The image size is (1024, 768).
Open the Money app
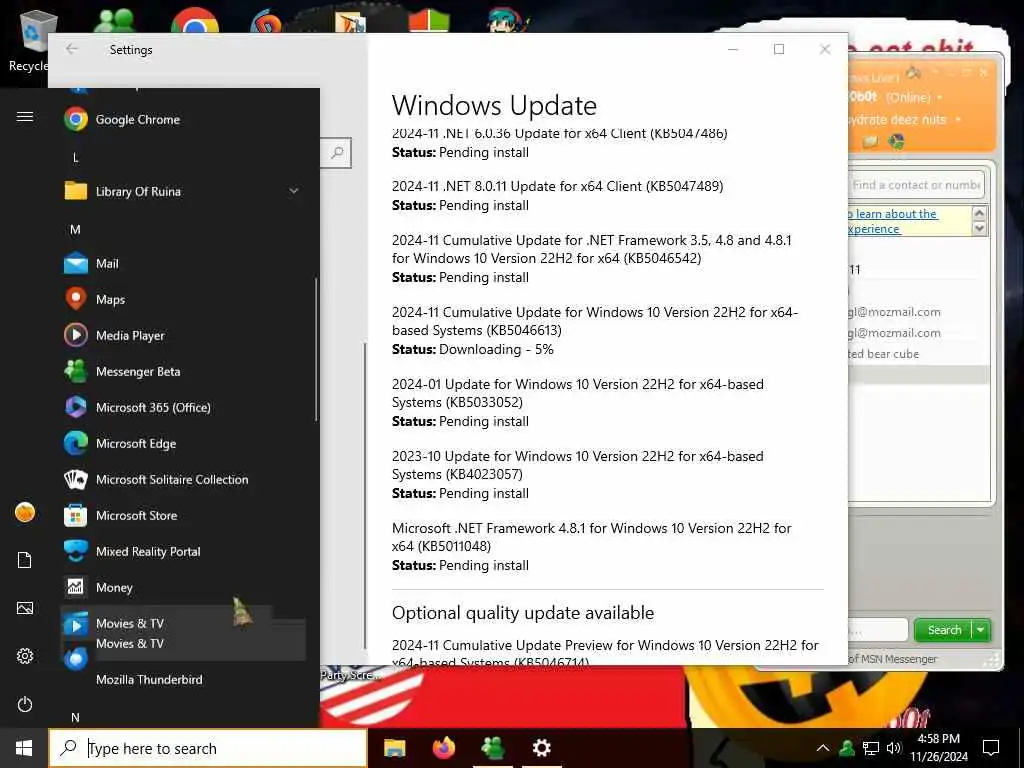[183, 587]
